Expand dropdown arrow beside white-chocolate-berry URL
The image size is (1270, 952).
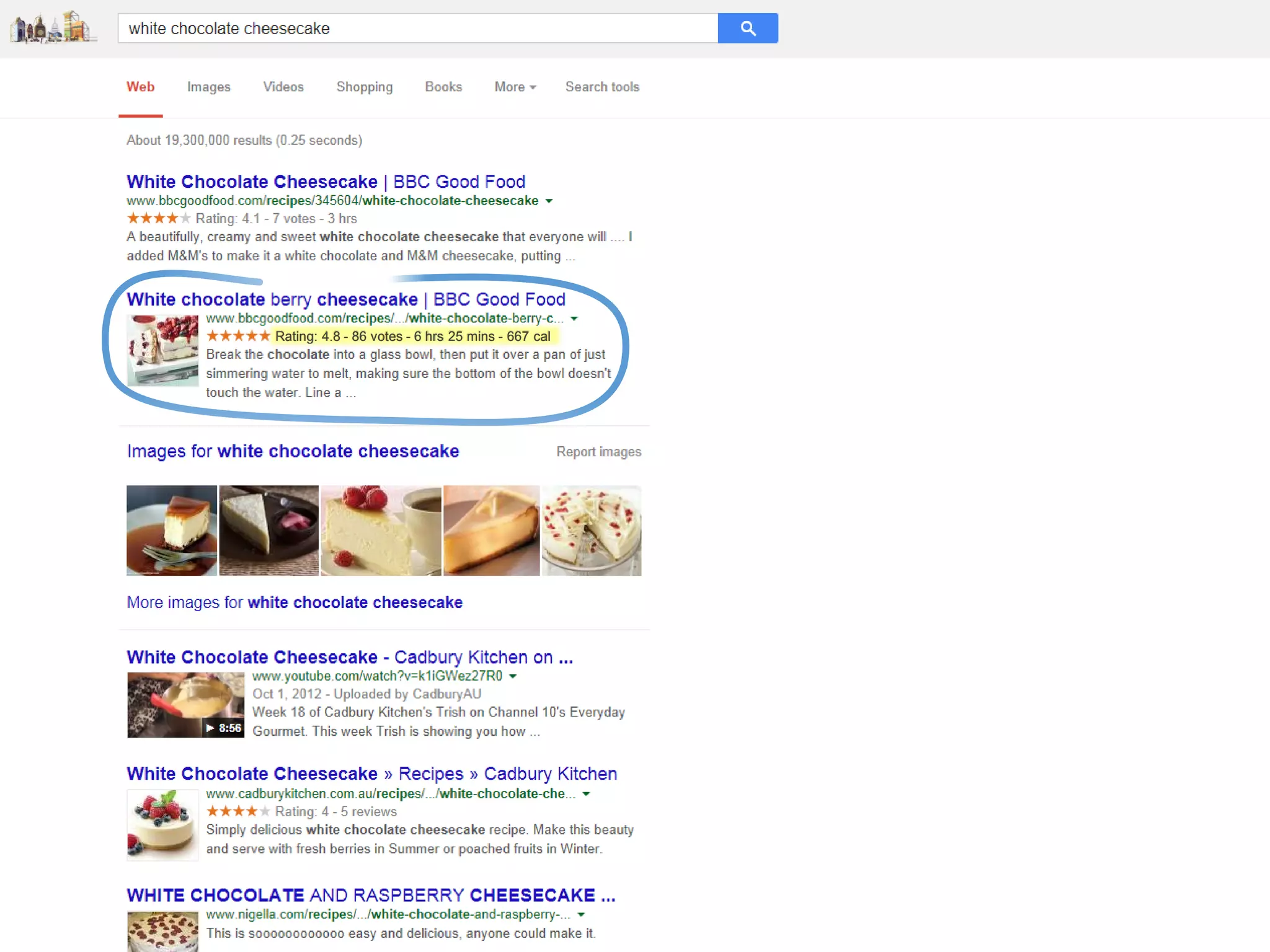coord(574,319)
